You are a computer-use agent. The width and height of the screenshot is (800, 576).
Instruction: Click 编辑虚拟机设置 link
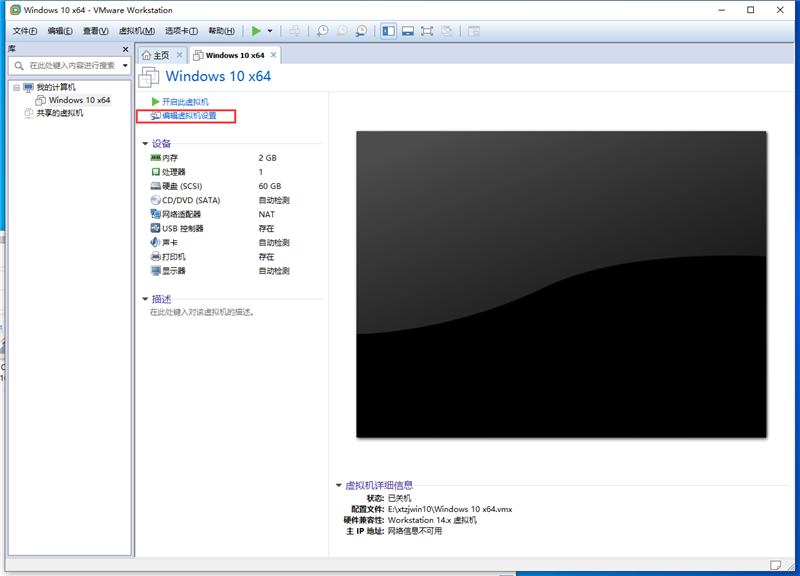(190, 116)
